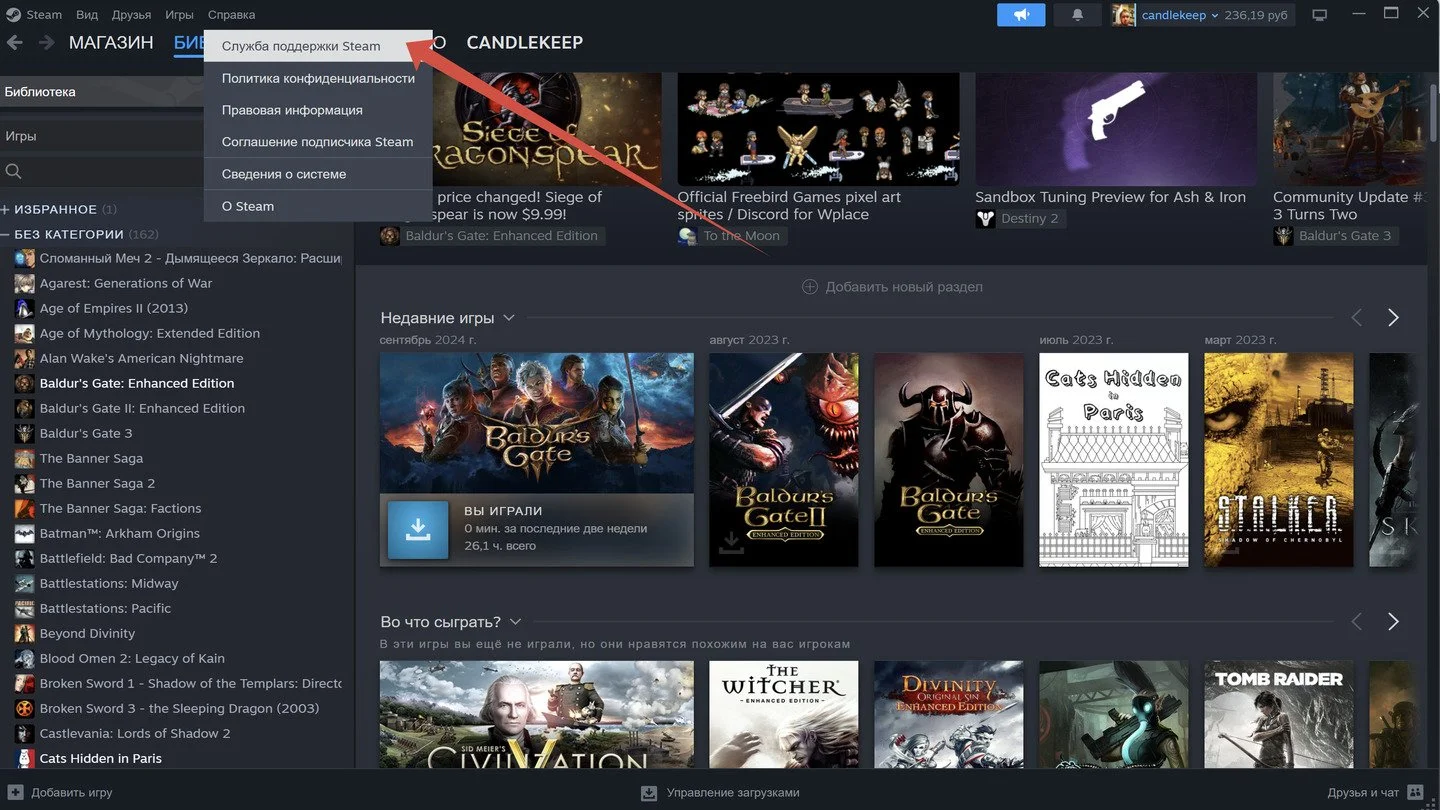This screenshot has height=810, width=1440.
Task: Switch to the МАГАЗИН tab
Action: pyautogui.click(x=111, y=42)
